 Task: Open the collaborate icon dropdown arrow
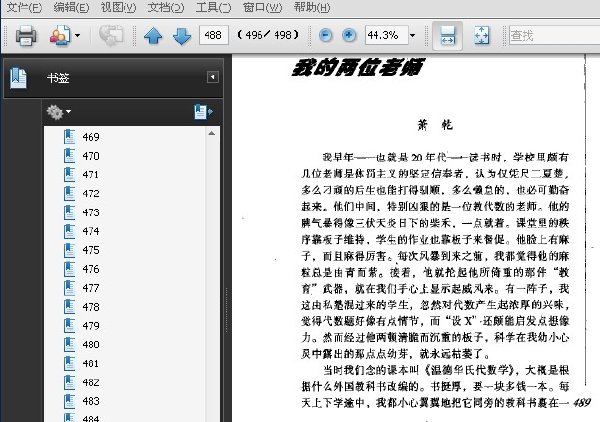click(x=77, y=36)
